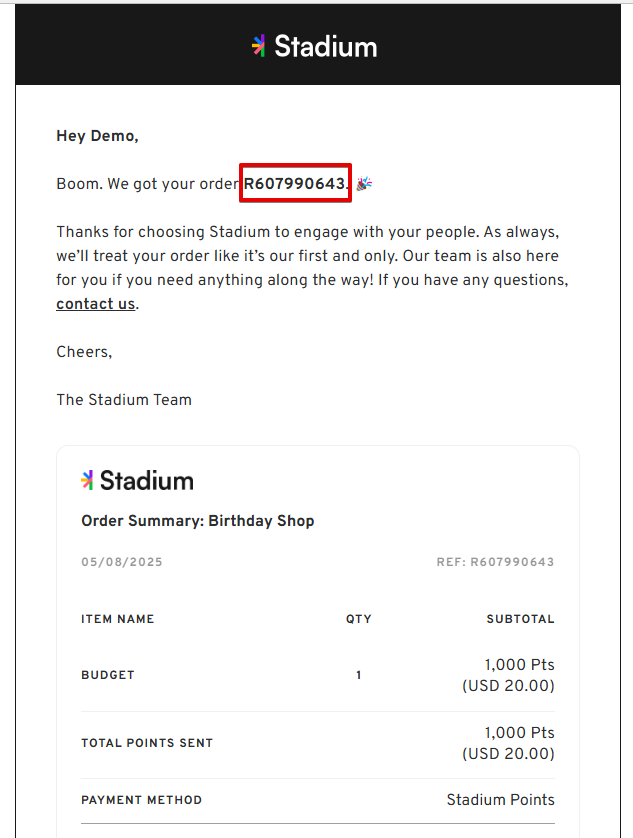Select the bold order number R607990643
Image resolution: width=633 pixels, height=838 pixels.
point(295,183)
